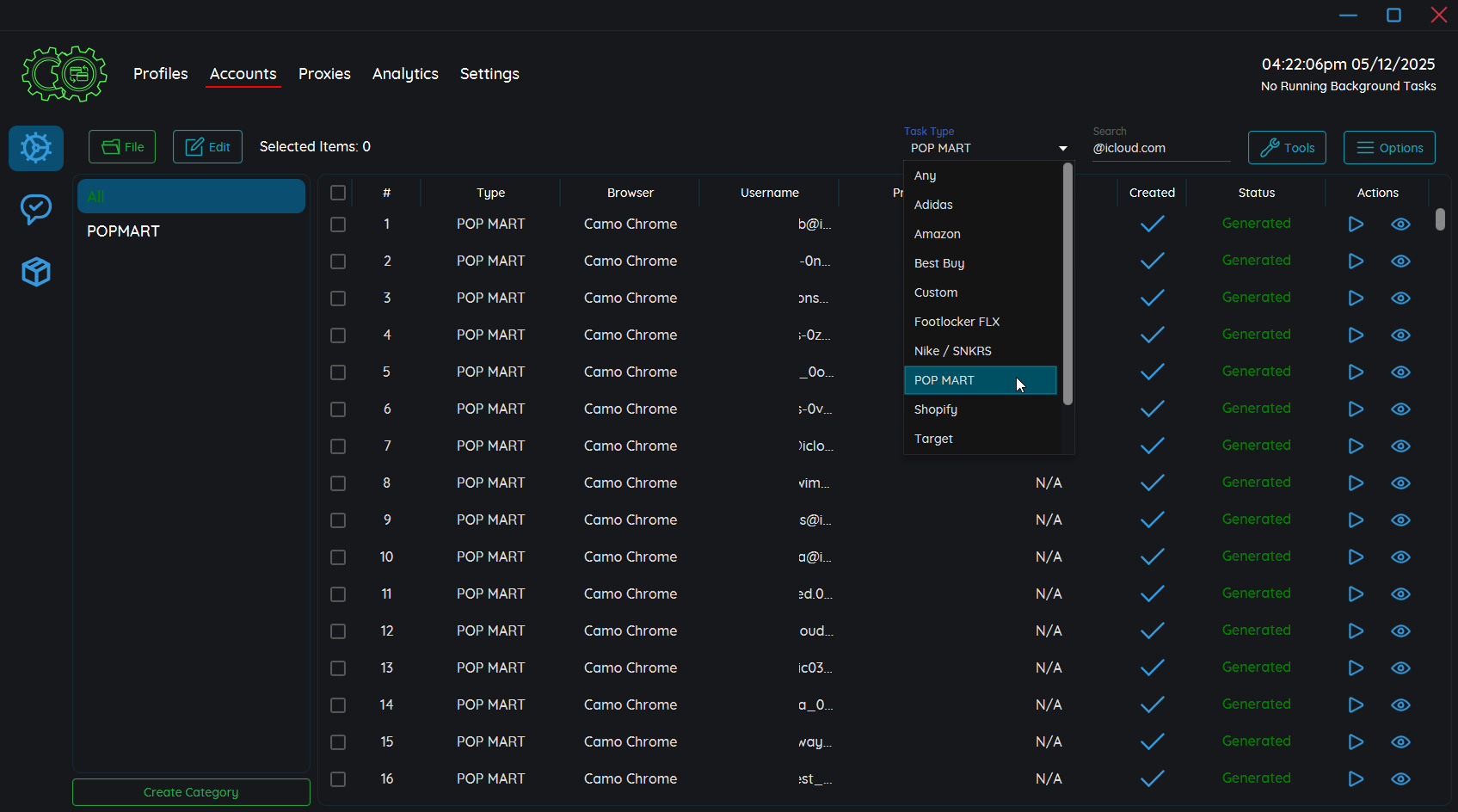
Task: Check the checkbox for row 3
Action: click(338, 298)
